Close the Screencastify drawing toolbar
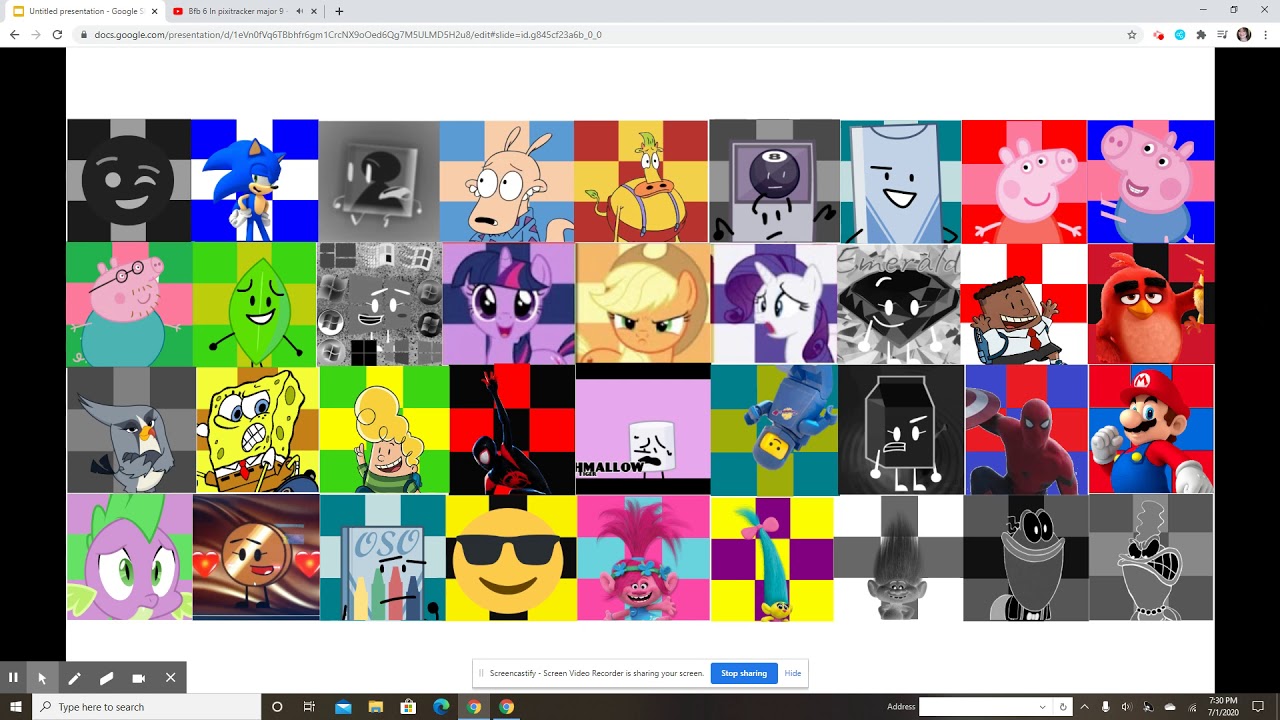This screenshot has width=1280, height=720. tap(170, 677)
